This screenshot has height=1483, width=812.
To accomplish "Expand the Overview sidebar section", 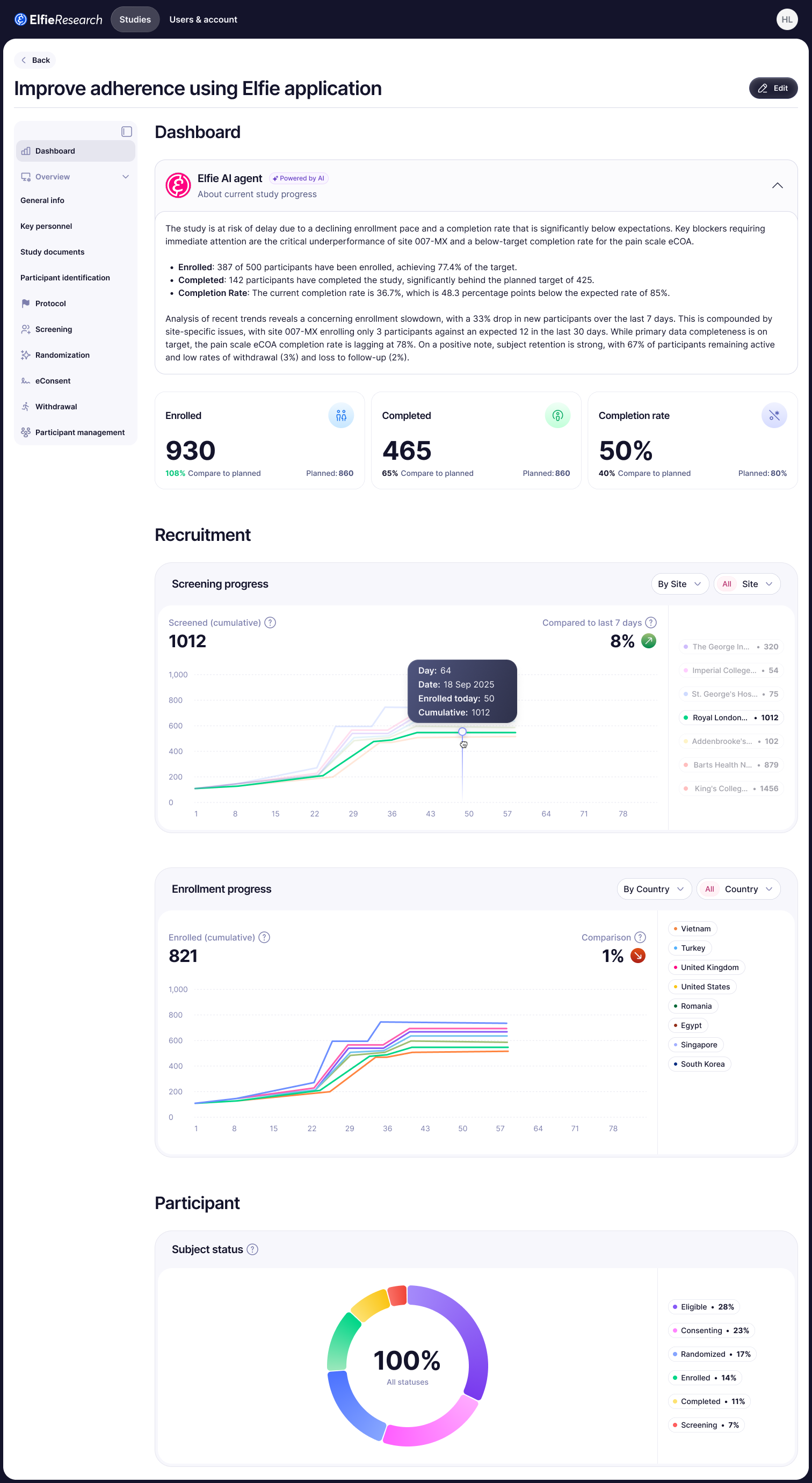I will 75,177.
